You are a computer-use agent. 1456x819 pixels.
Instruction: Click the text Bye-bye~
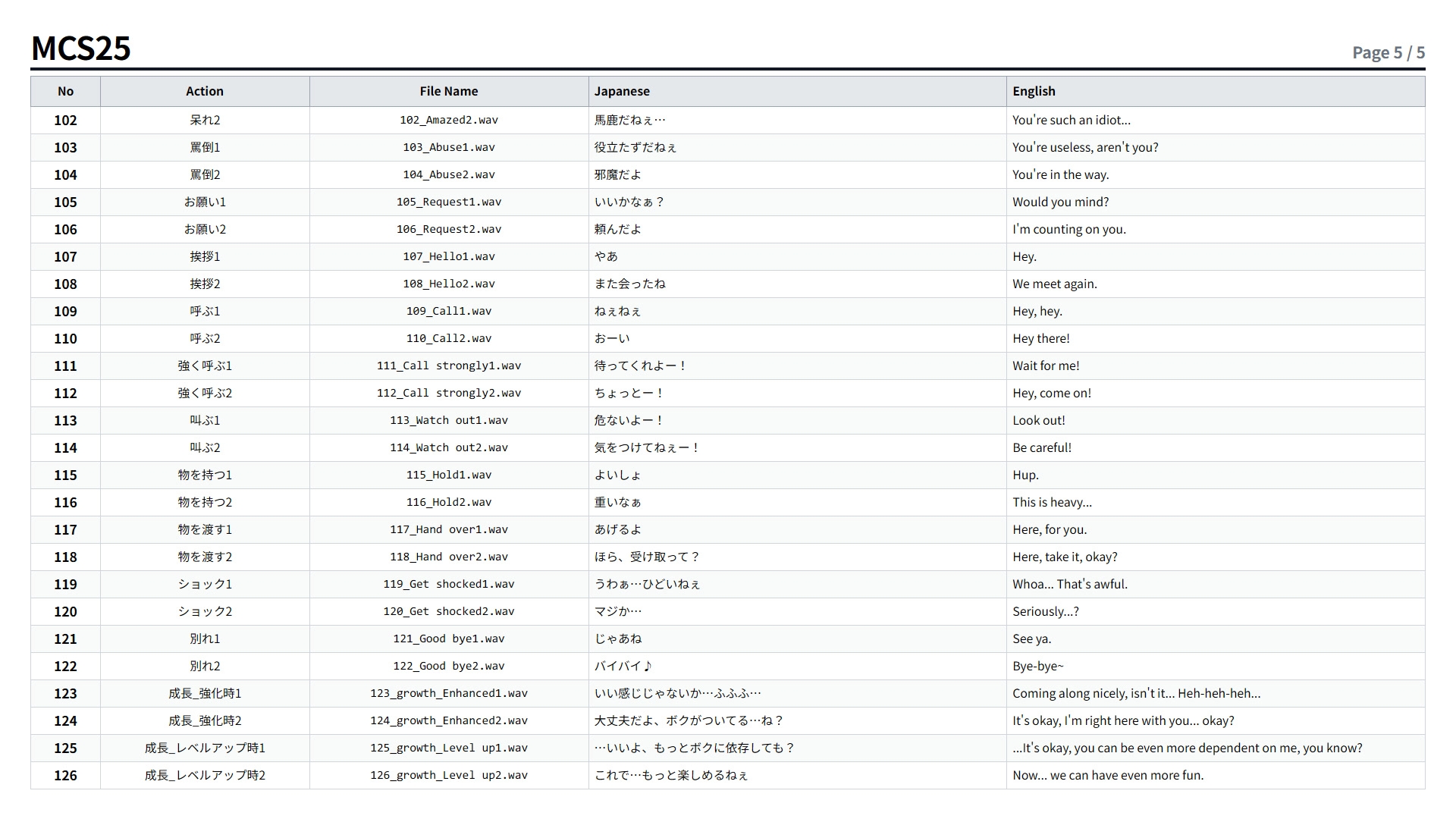point(1038,666)
